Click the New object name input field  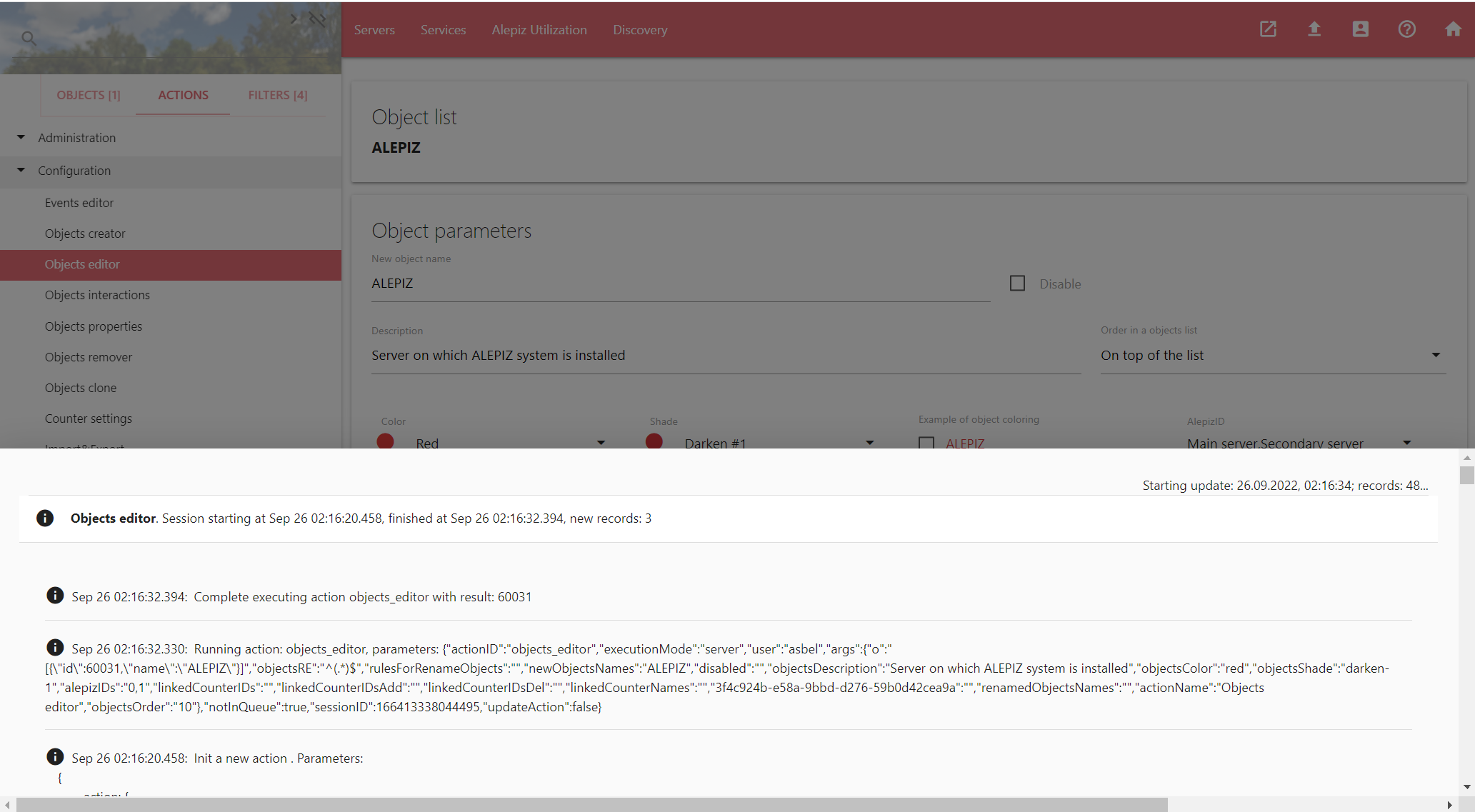coord(680,284)
